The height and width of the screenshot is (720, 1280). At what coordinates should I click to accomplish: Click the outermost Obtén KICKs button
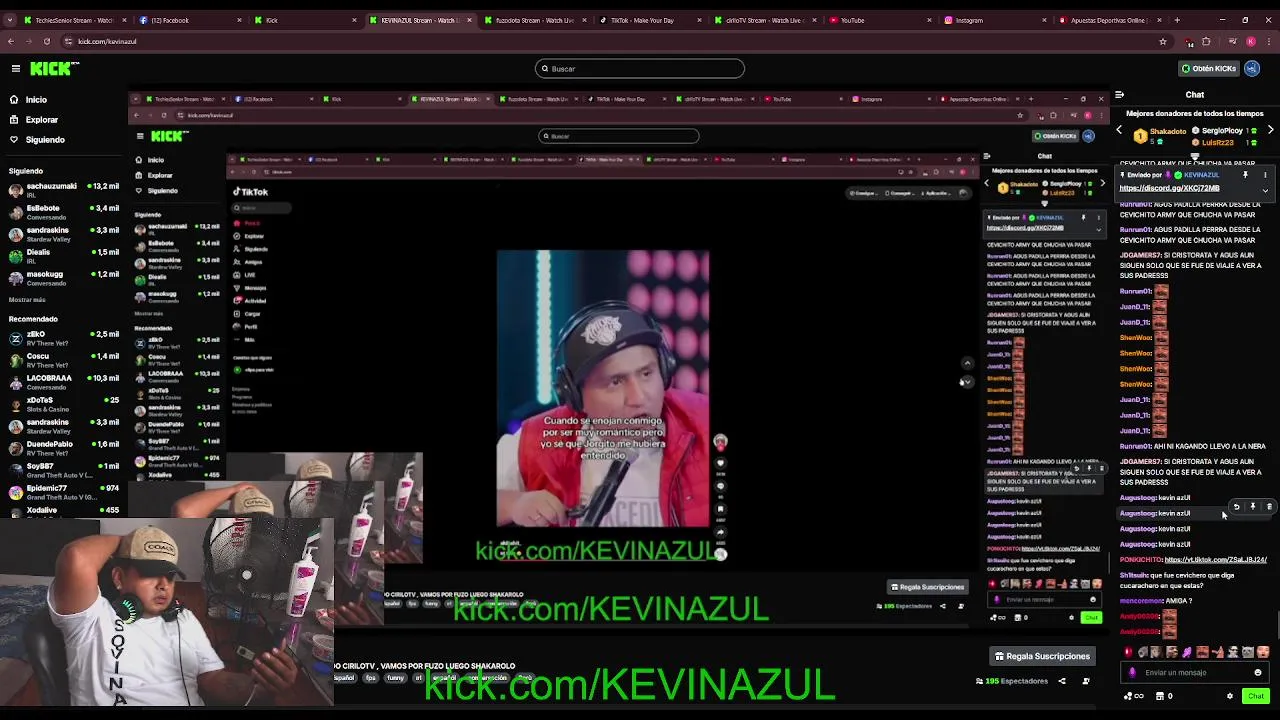pos(1208,68)
